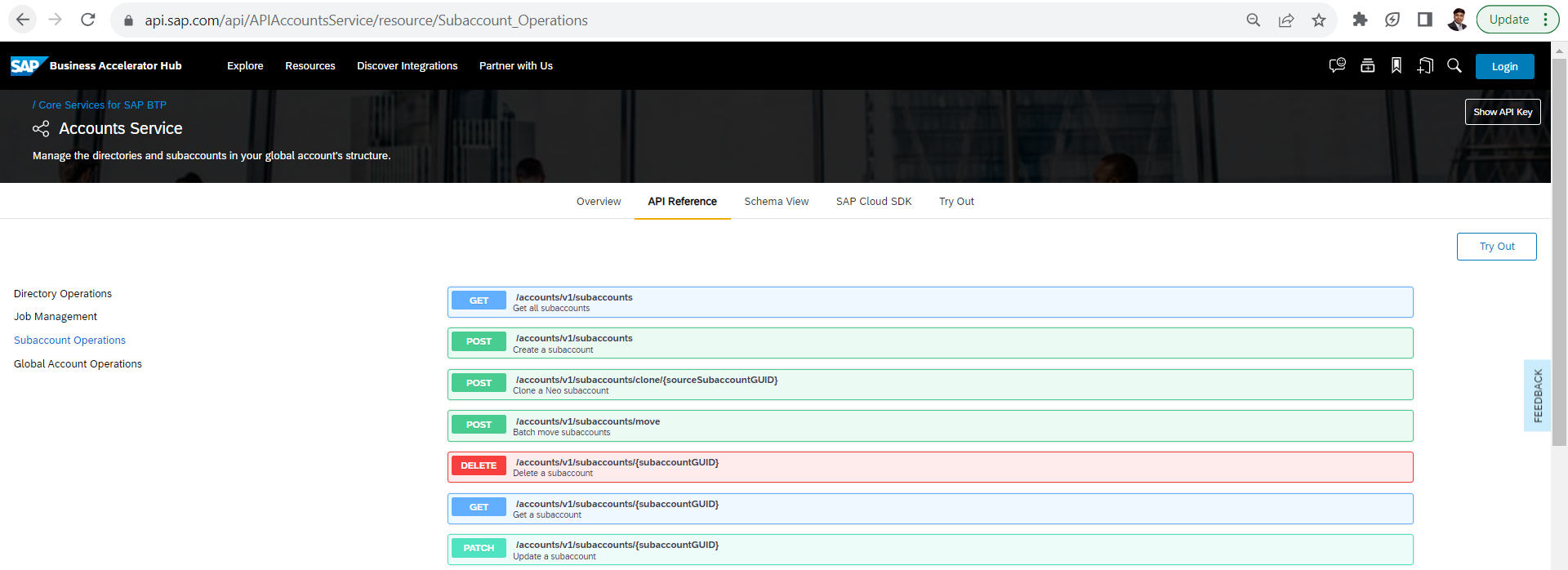Switch to the Overview tab

tap(599, 202)
